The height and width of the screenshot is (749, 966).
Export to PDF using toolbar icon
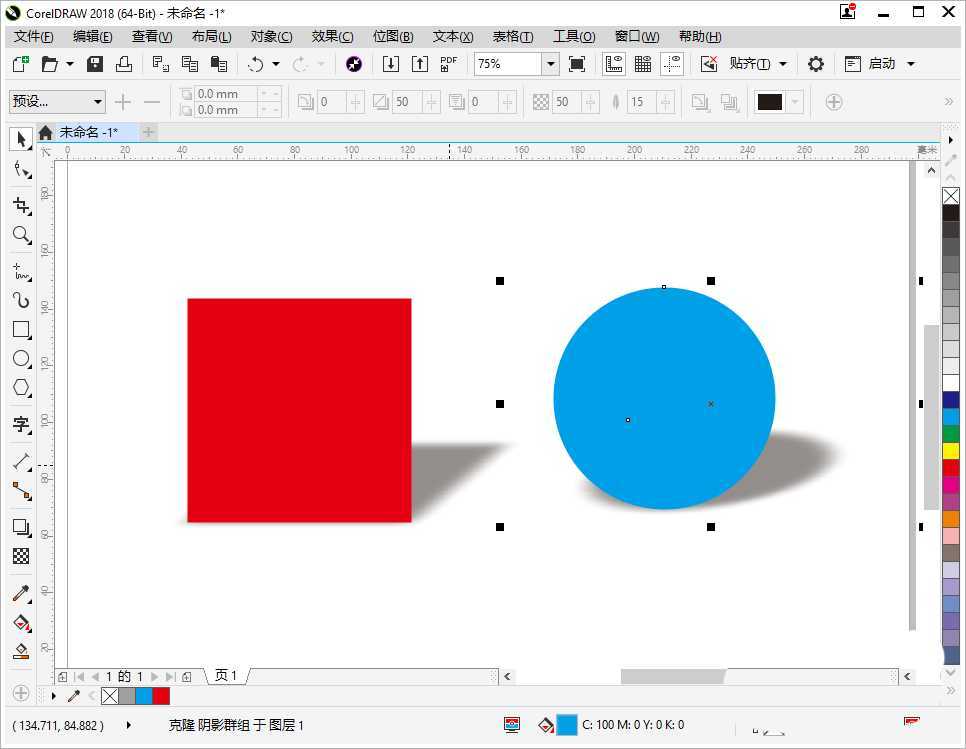coord(449,64)
